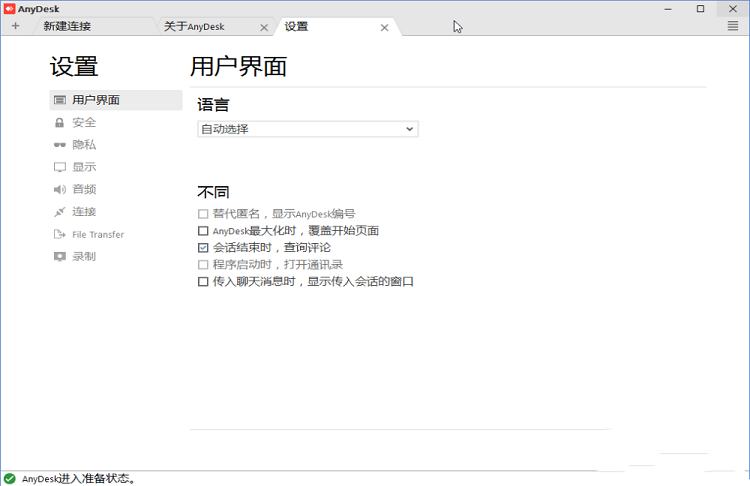Open the hamburger main menu
This screenshot has width=750, height=486.
click(x=733, y=26)
